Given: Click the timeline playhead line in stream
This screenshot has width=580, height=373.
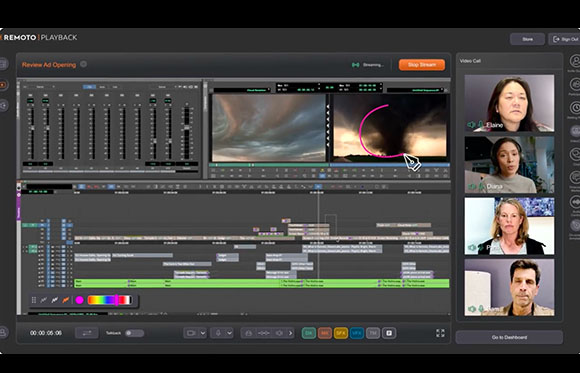Looking at the screenshot, I should tap(318, 237).
